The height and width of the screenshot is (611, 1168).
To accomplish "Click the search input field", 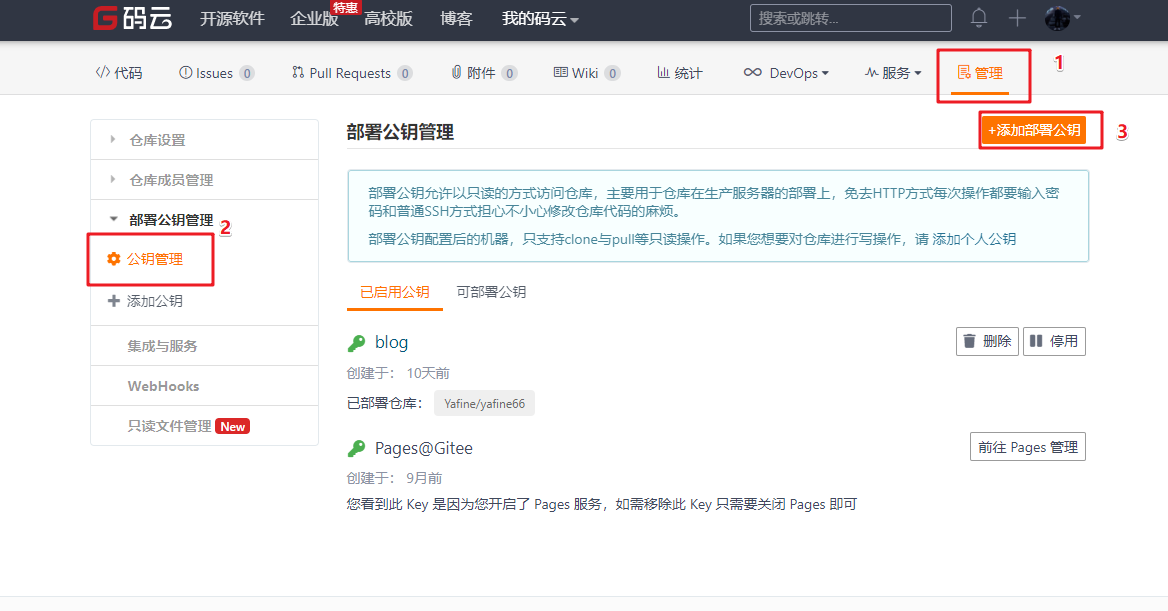I will [x=850, y=18].
